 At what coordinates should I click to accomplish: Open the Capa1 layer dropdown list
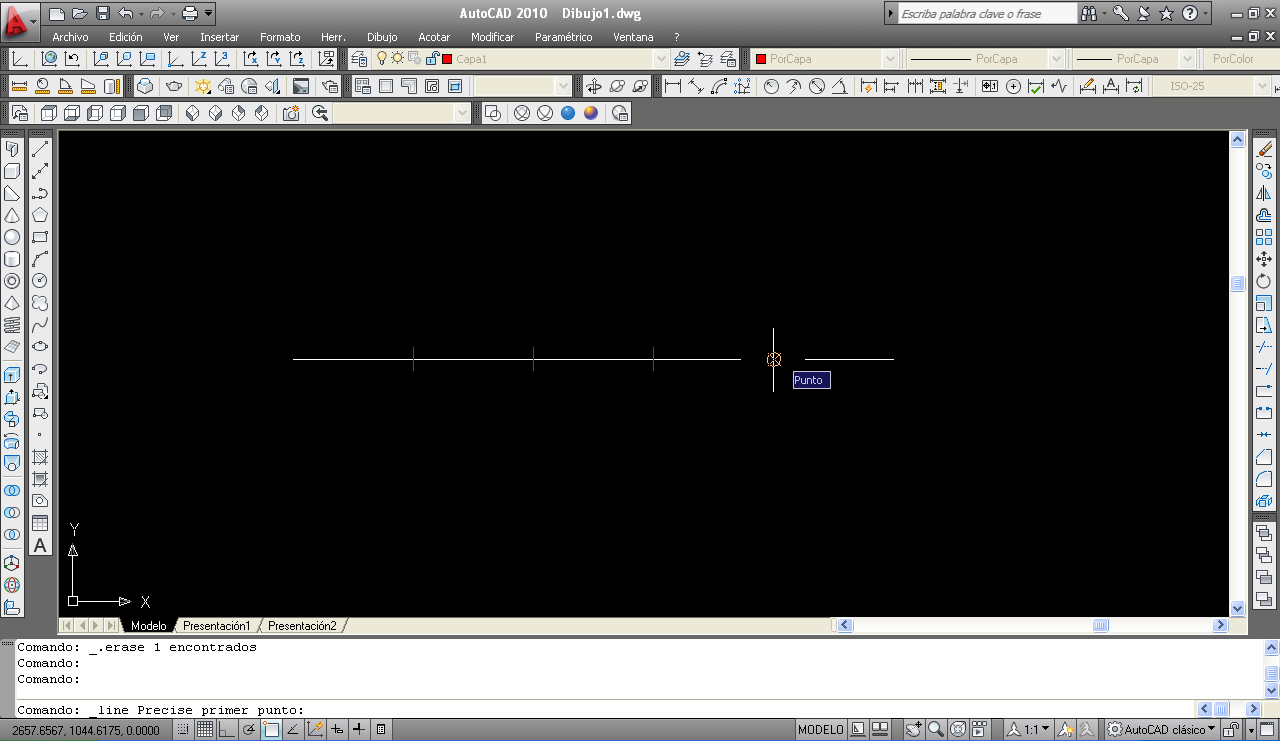[x=662, y=59]
